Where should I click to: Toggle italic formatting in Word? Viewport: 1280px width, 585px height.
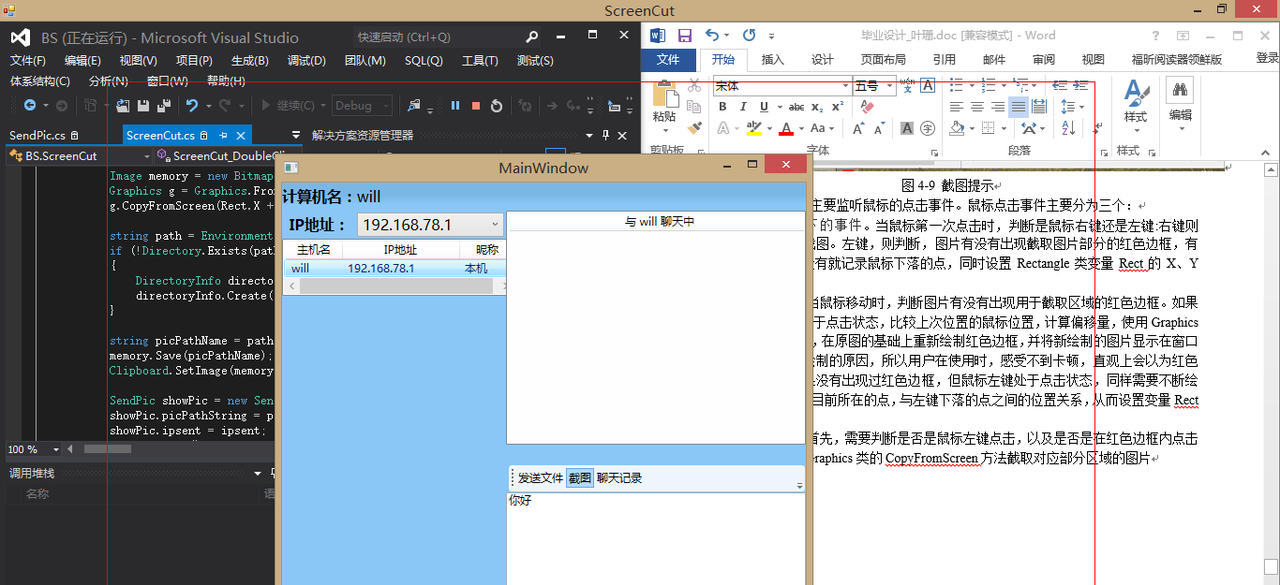coord(743,106)
